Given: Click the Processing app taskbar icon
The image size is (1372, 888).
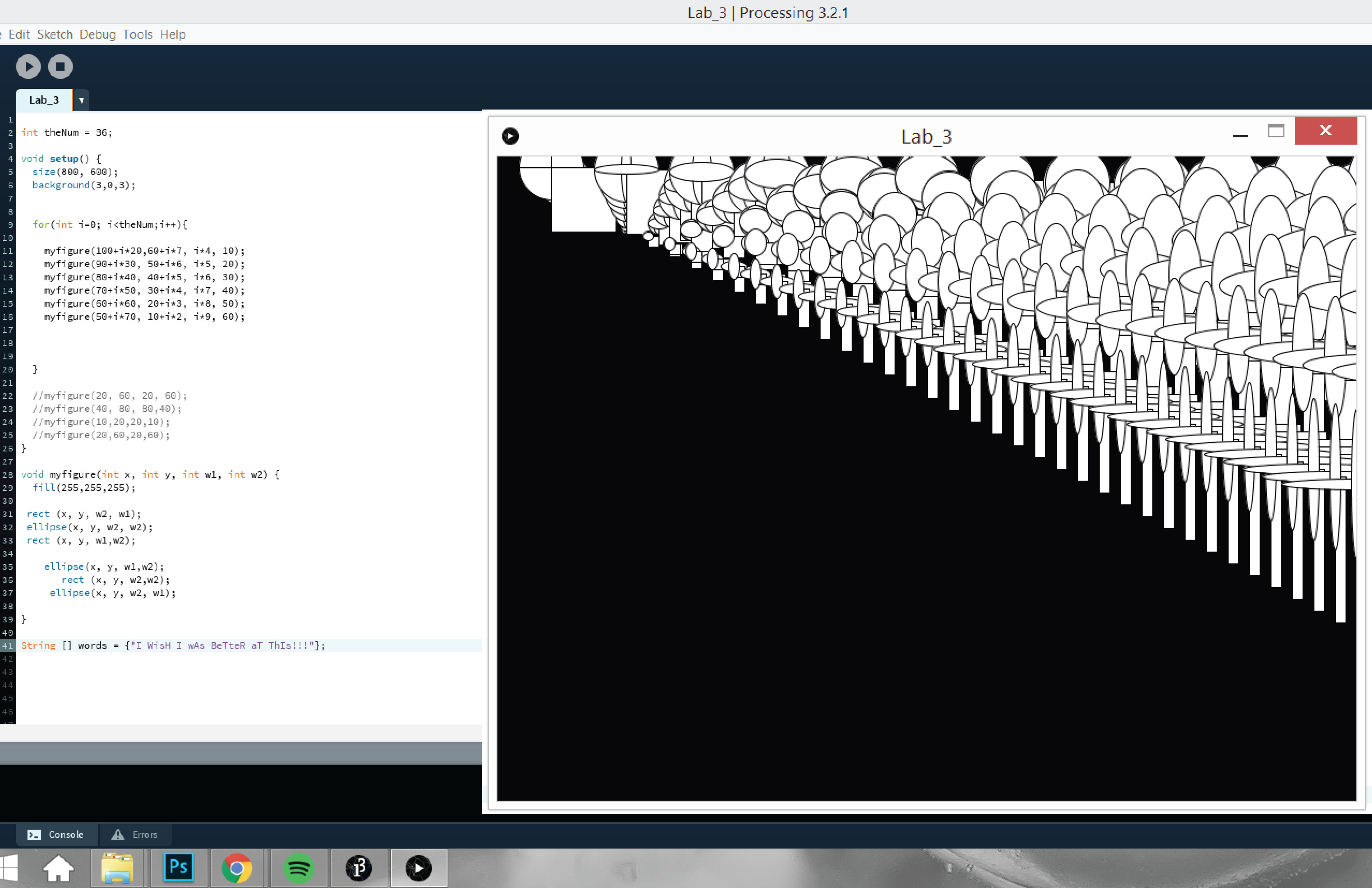Looking at the screenshot, I should pyautogui.click(x=359, y=867).
